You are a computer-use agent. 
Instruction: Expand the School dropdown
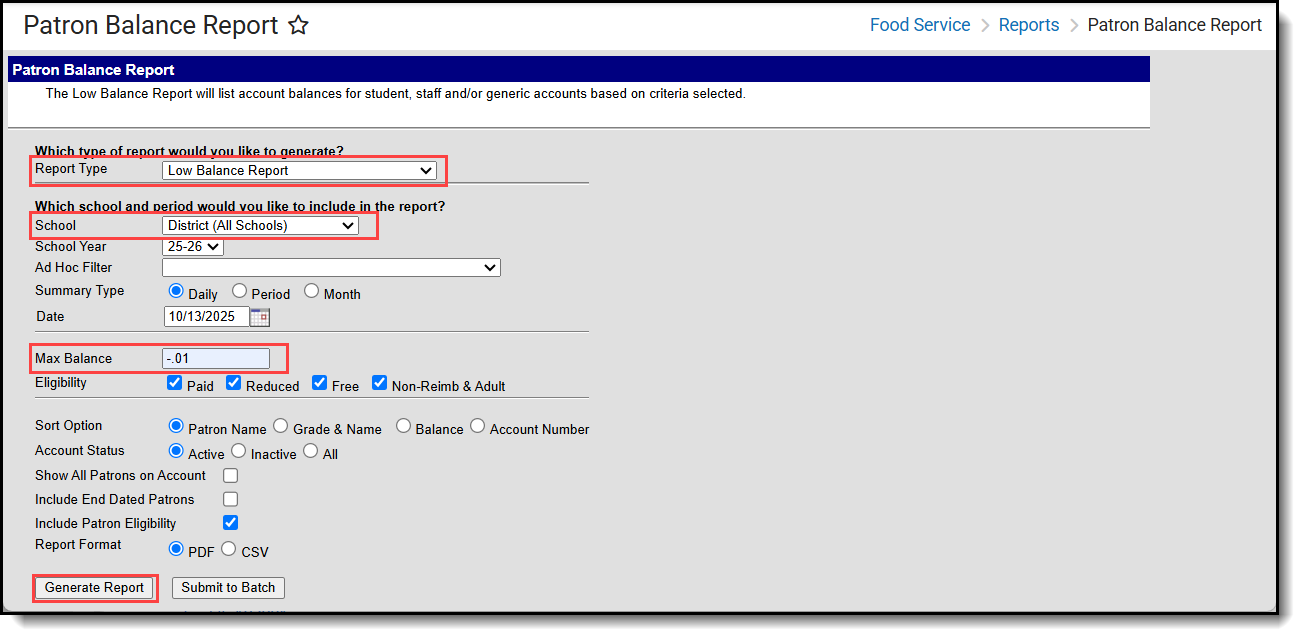point(260,226)
